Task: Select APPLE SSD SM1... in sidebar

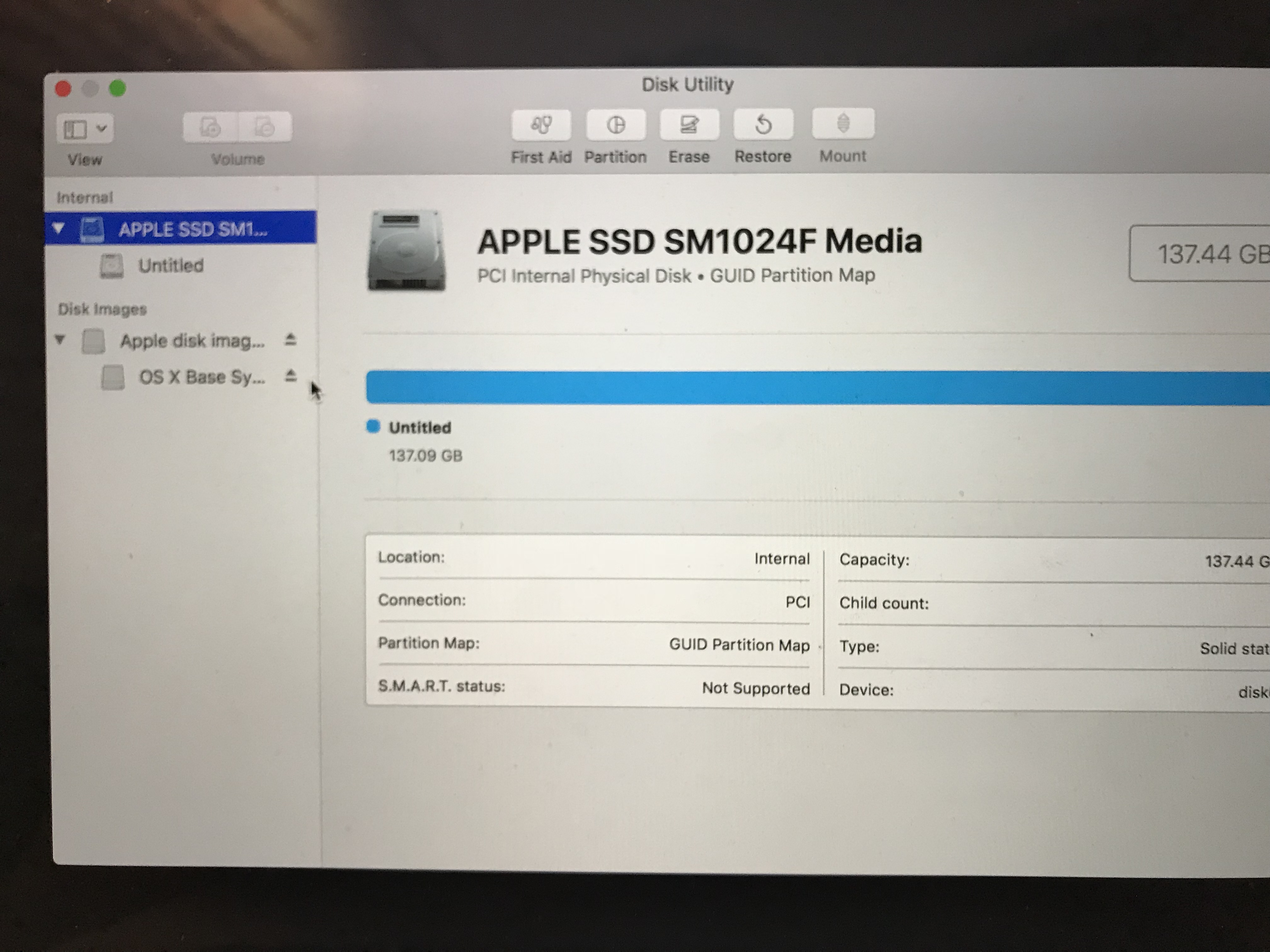Action: click(180, 228)
